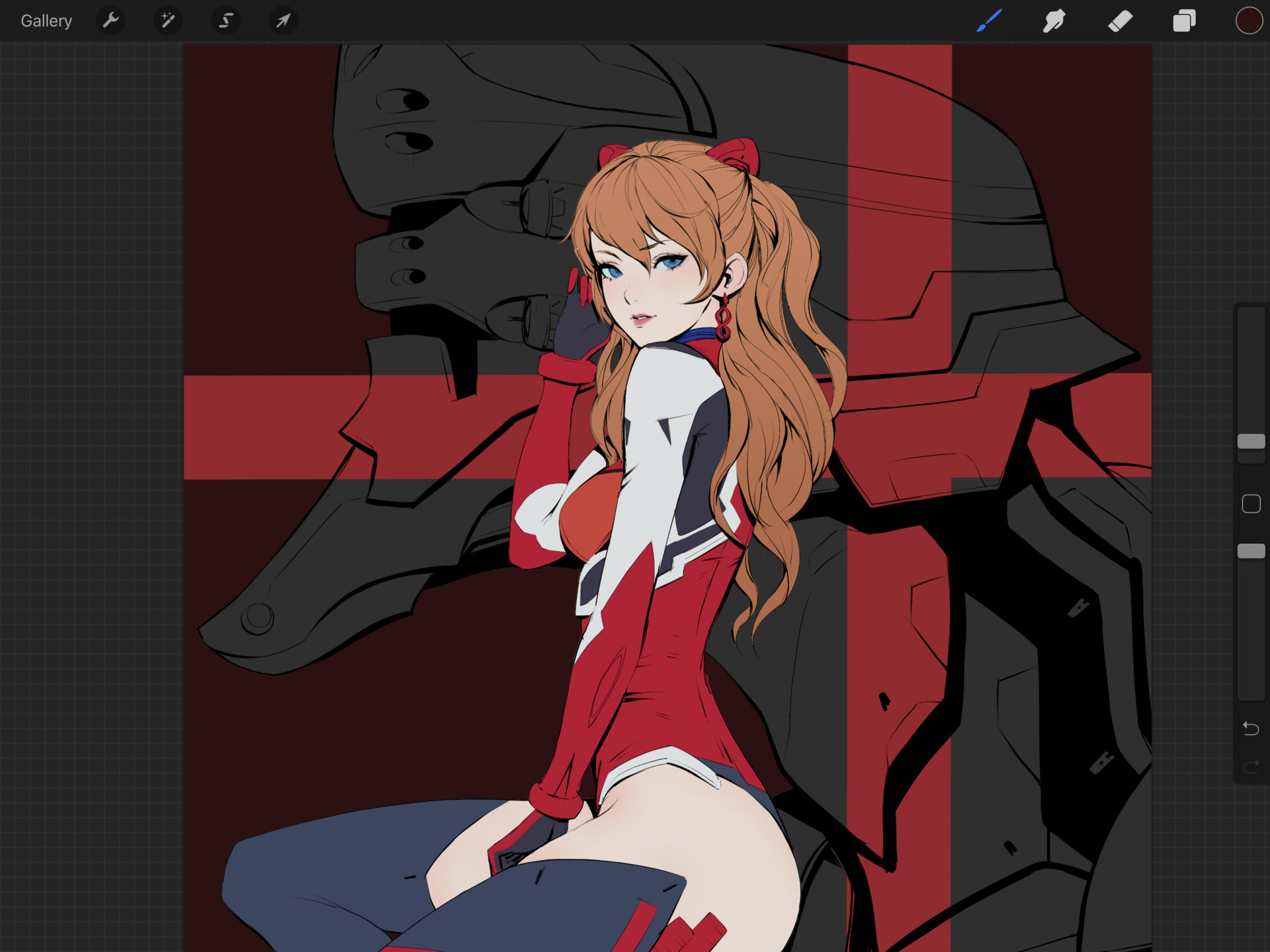Open the Adjustments magic wand menu
This screenshot has width=1270, height=952.
click(x=168, y=21)
